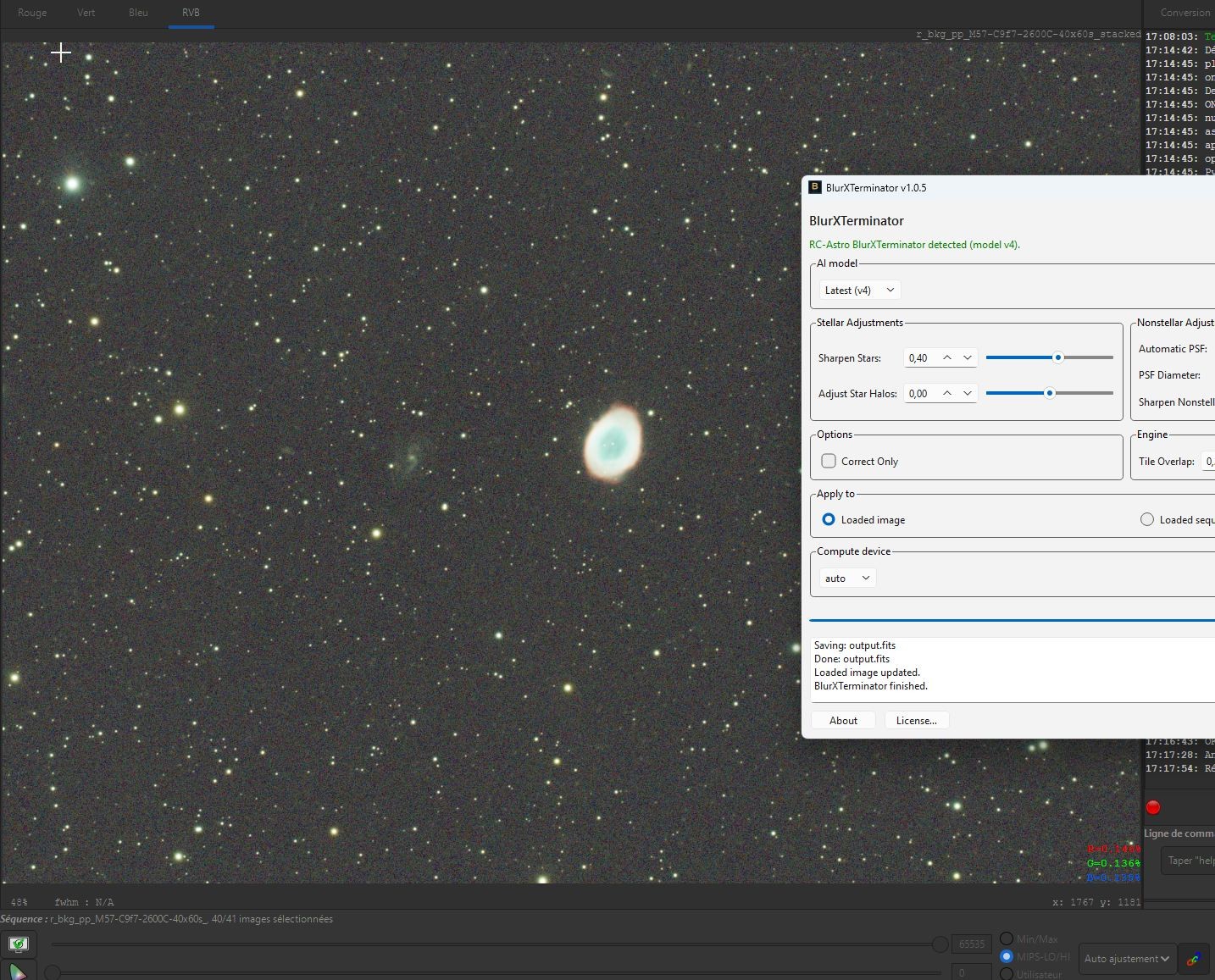
Task: Decrease Sharpen Stars with down arrow
Action: pos(968,358)
